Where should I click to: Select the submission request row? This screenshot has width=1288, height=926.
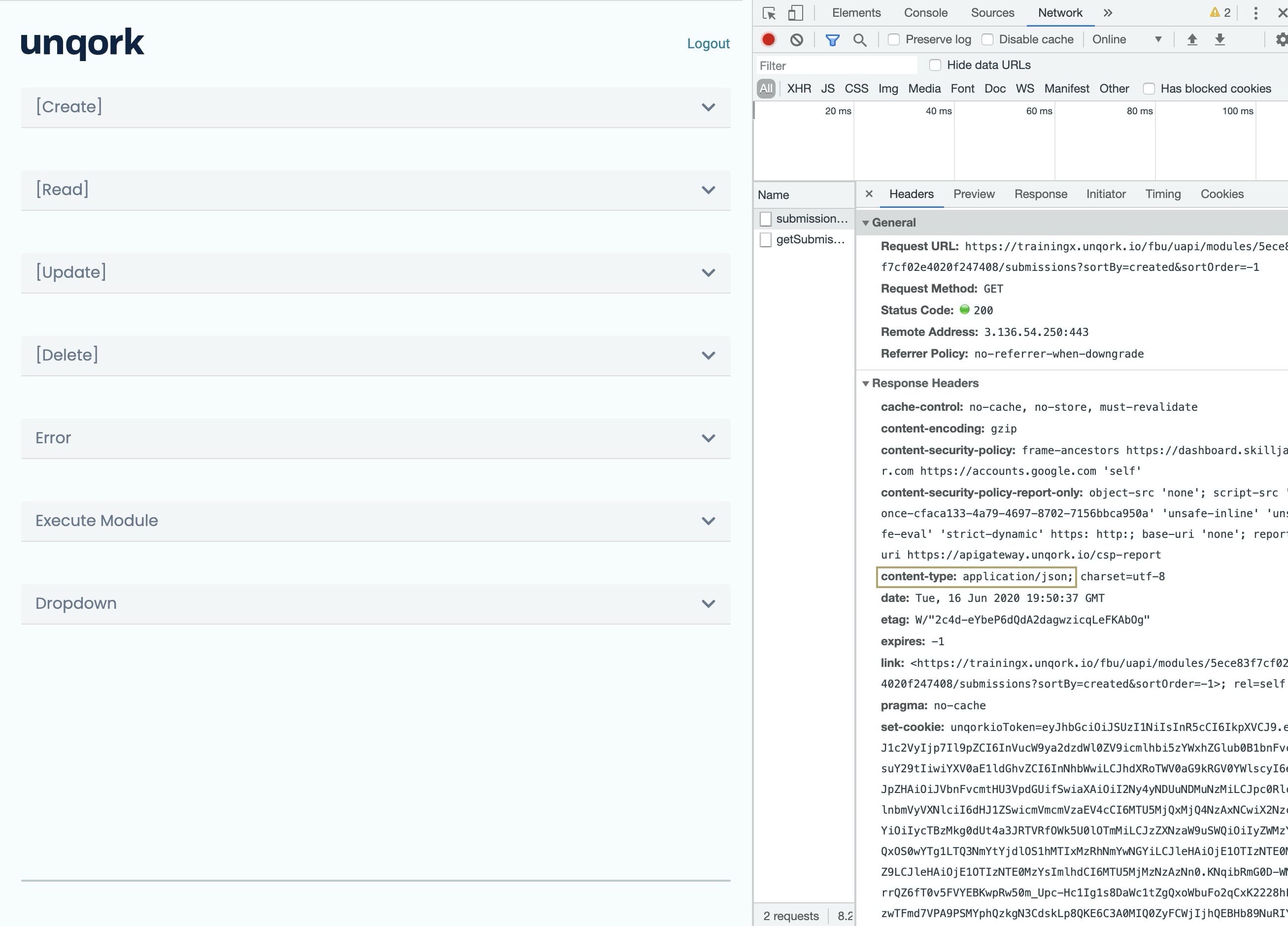804,219
